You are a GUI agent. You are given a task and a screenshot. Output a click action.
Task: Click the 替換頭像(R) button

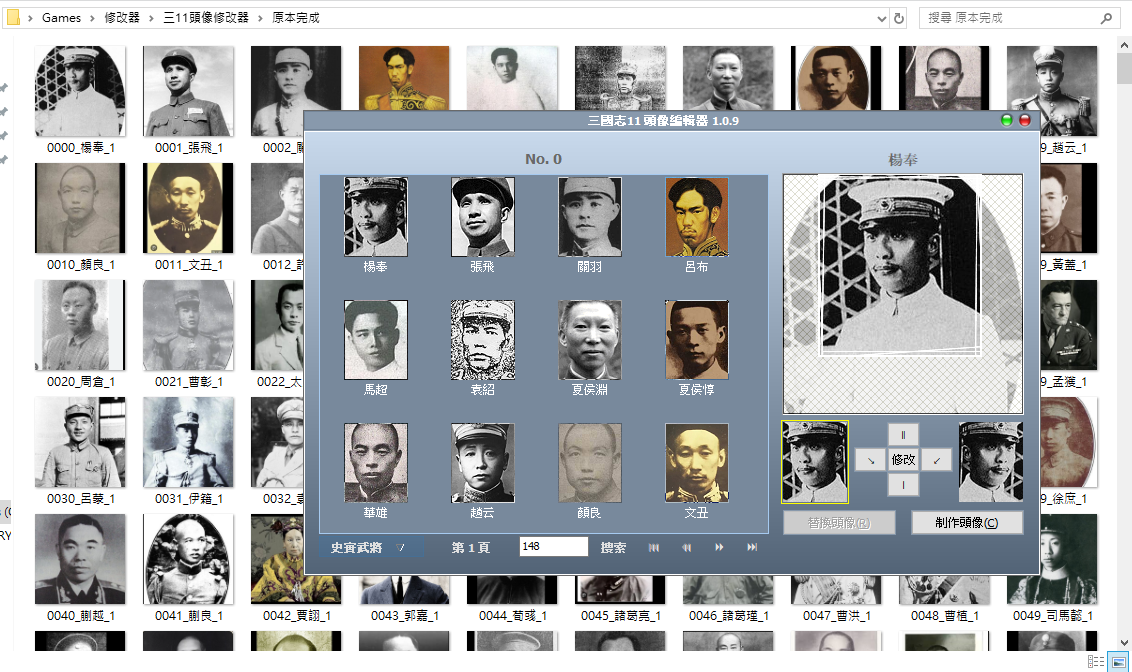click(839, 523)
